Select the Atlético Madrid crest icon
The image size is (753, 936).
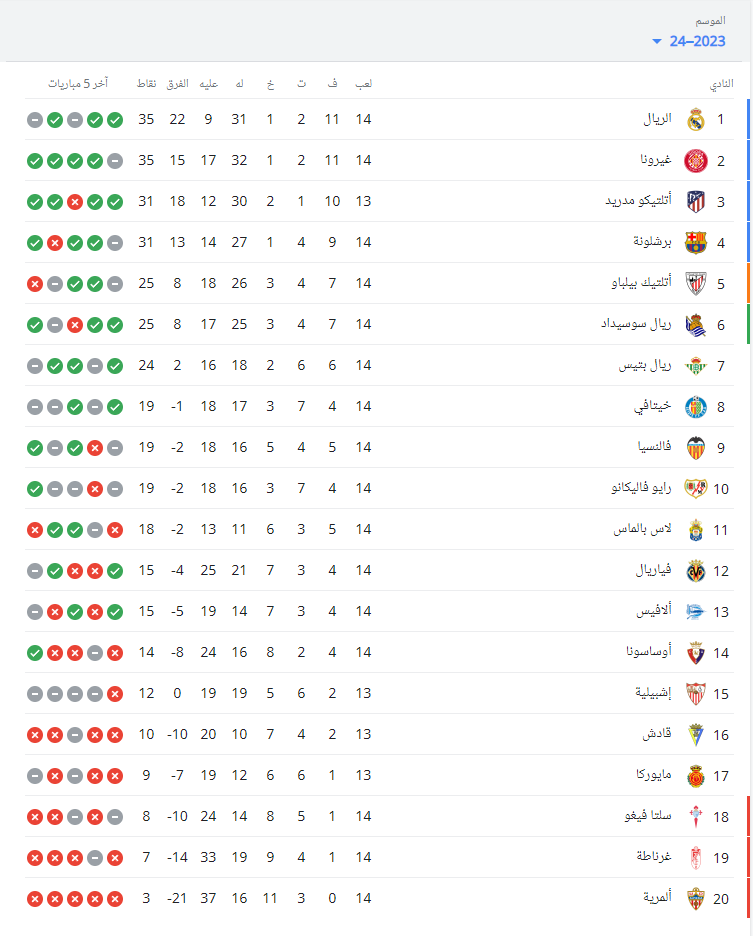(x=696, y=202)
